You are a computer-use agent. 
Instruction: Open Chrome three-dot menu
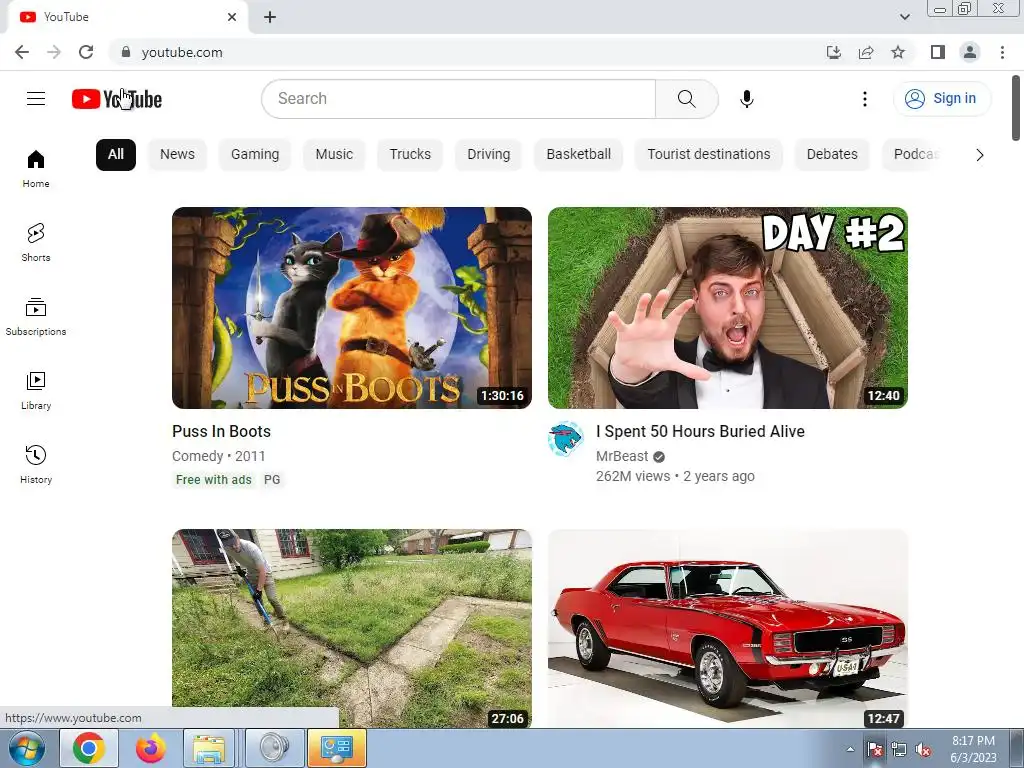point(1002,52)
